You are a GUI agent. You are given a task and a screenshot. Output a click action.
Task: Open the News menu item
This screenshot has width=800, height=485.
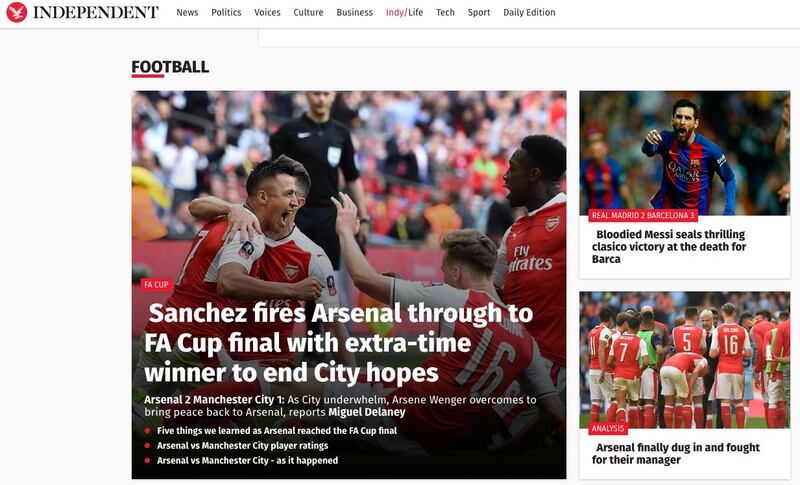[x=187, y=12]
